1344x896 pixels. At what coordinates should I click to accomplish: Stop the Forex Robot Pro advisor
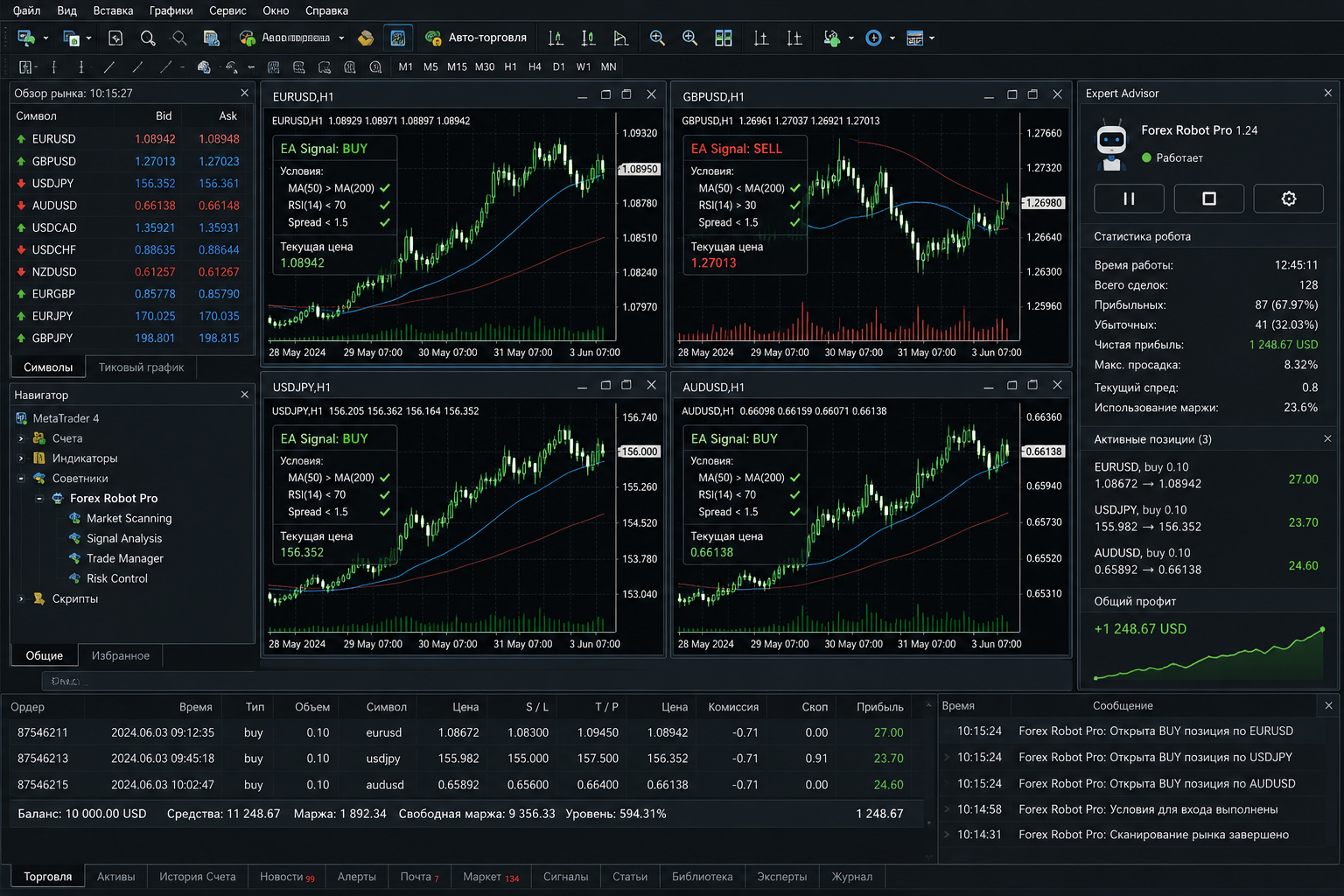(1208, 199)
